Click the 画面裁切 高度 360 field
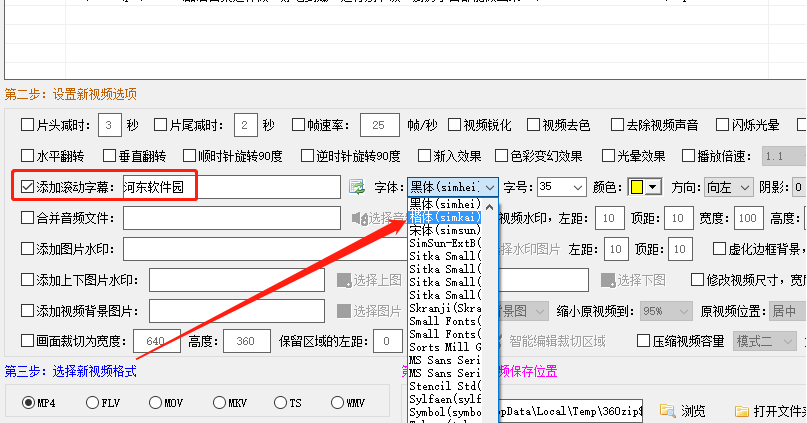This screenshot has height=423, width=807. click(x=247, y=341)
